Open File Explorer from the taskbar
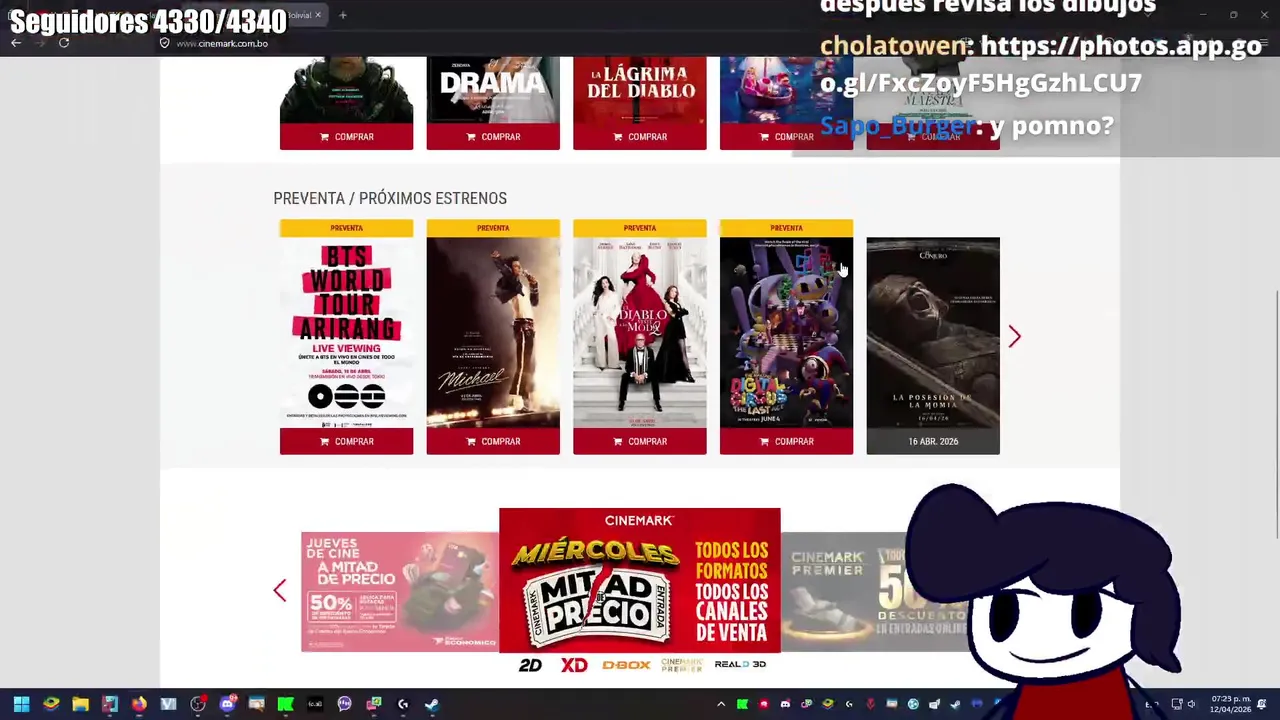Viewport: 1280px width, 720px height. tap(80, 704)
